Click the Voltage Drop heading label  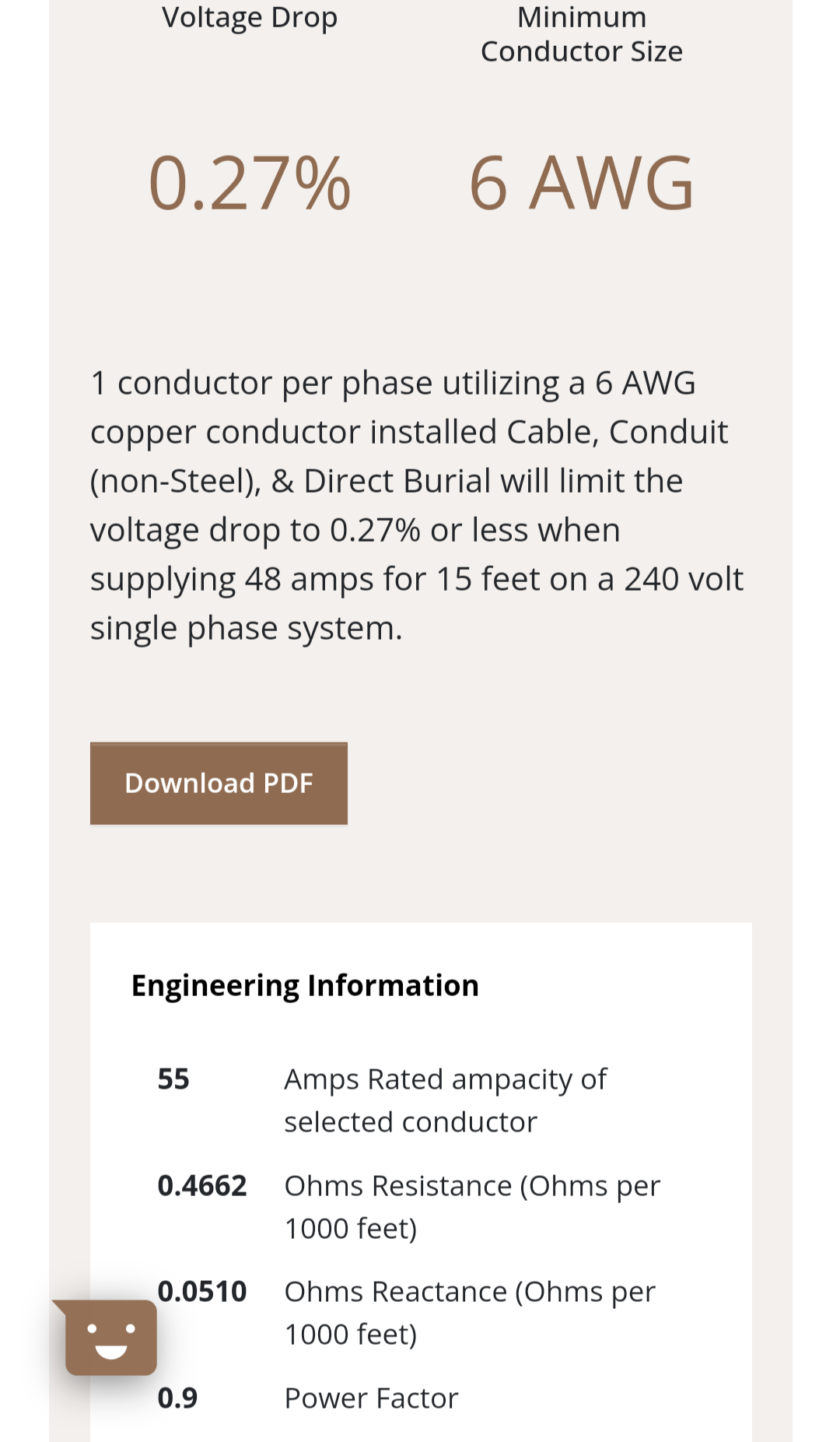tap(250, 17)
